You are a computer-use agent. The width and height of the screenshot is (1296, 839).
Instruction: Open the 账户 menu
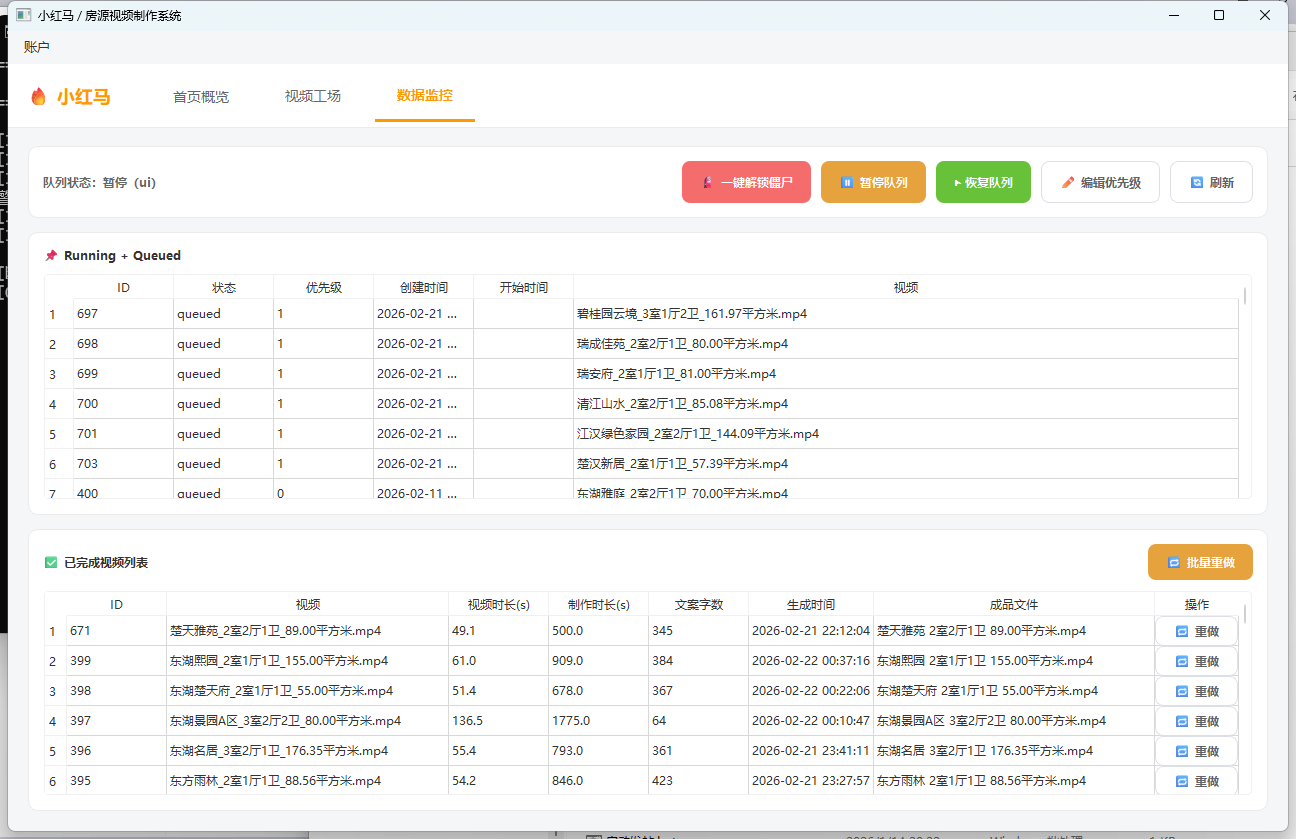click(37, 47)
